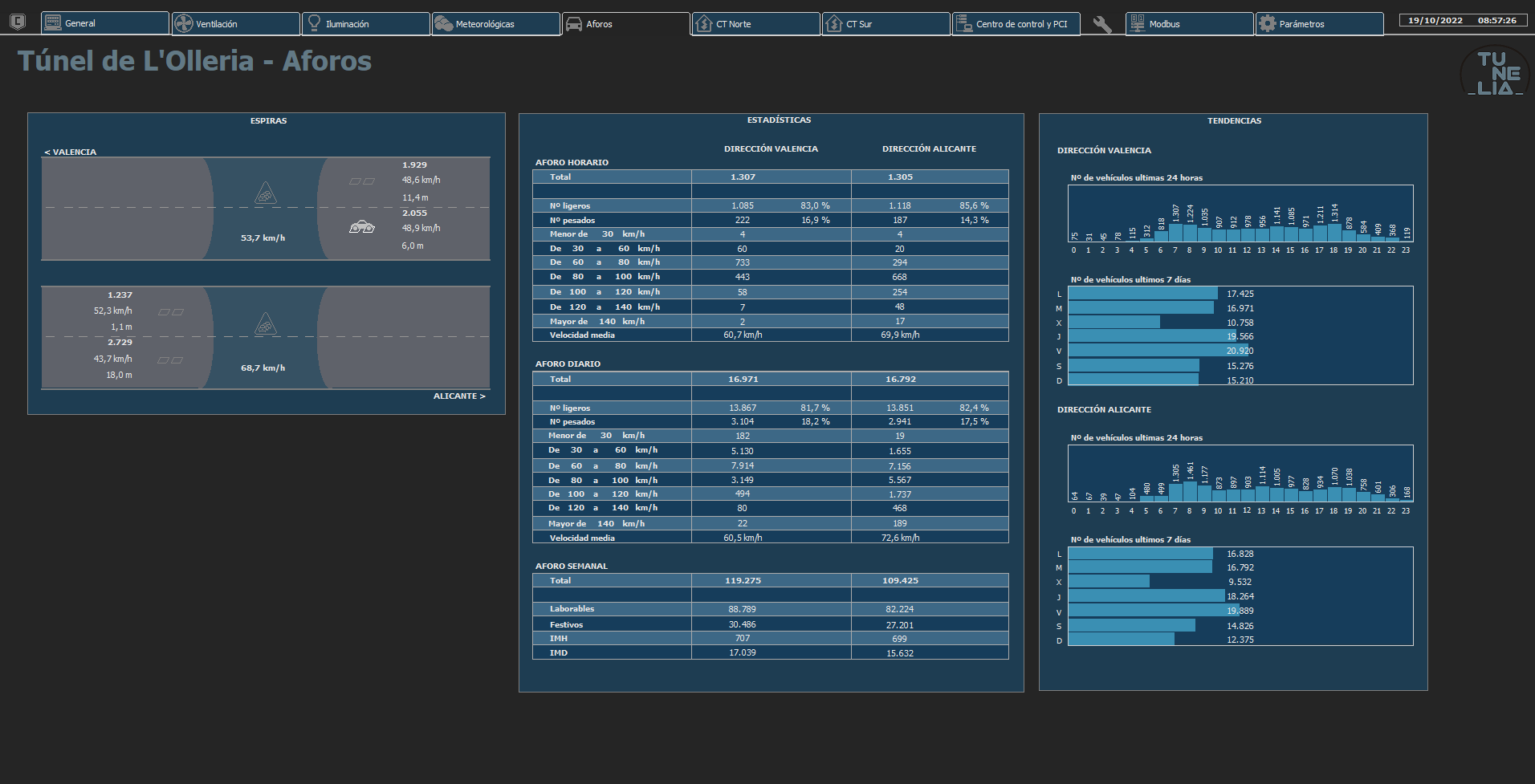1535x784 pixels.
Task: Select the car queue icon in Valencia lane
Action: pos(362,228)
